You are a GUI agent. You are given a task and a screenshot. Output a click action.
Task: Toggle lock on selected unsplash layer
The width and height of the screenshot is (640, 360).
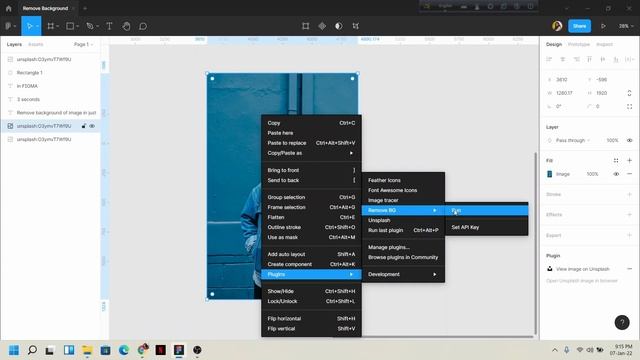[84, 126]
